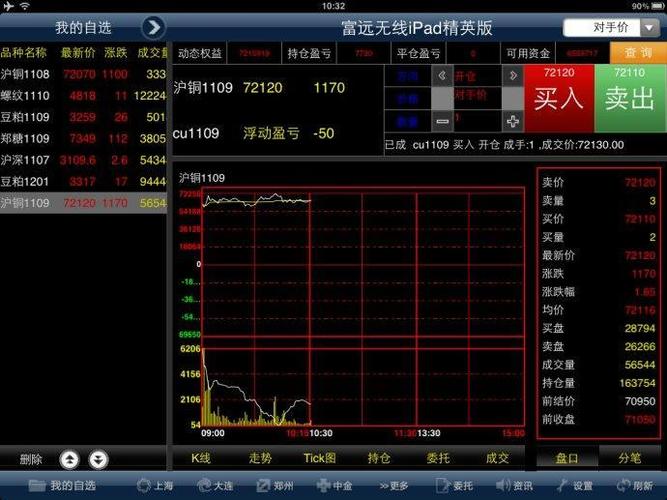Check the 90% battery indicator
The height and width of the screenshot is (500, 667).
point(648,6)
